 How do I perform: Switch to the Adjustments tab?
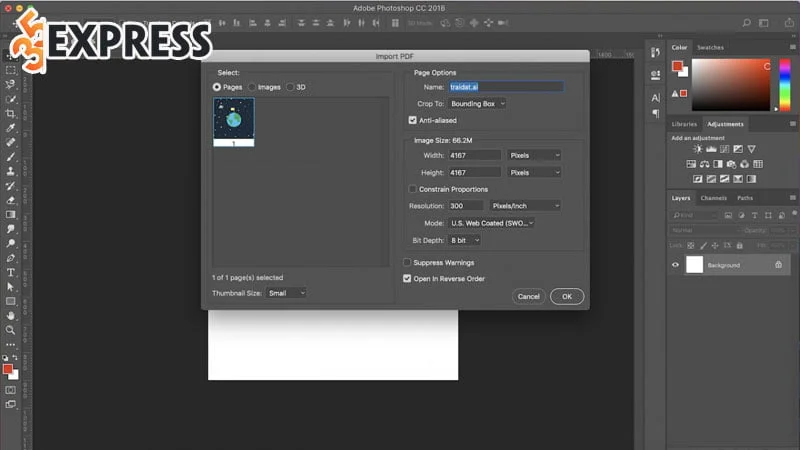(x=725, y=124)
